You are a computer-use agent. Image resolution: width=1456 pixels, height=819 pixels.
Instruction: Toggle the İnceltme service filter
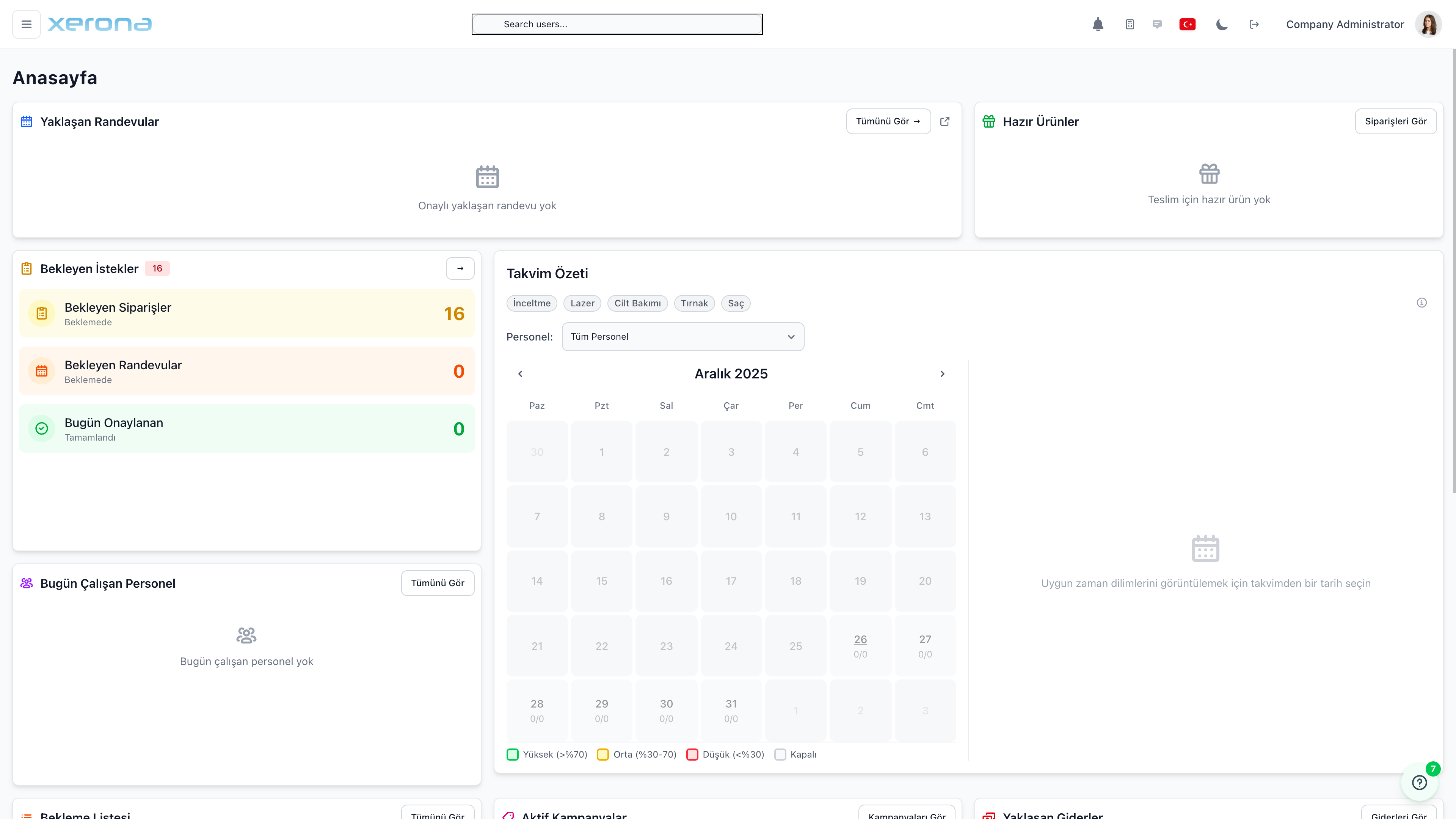(x=531, y=303)
